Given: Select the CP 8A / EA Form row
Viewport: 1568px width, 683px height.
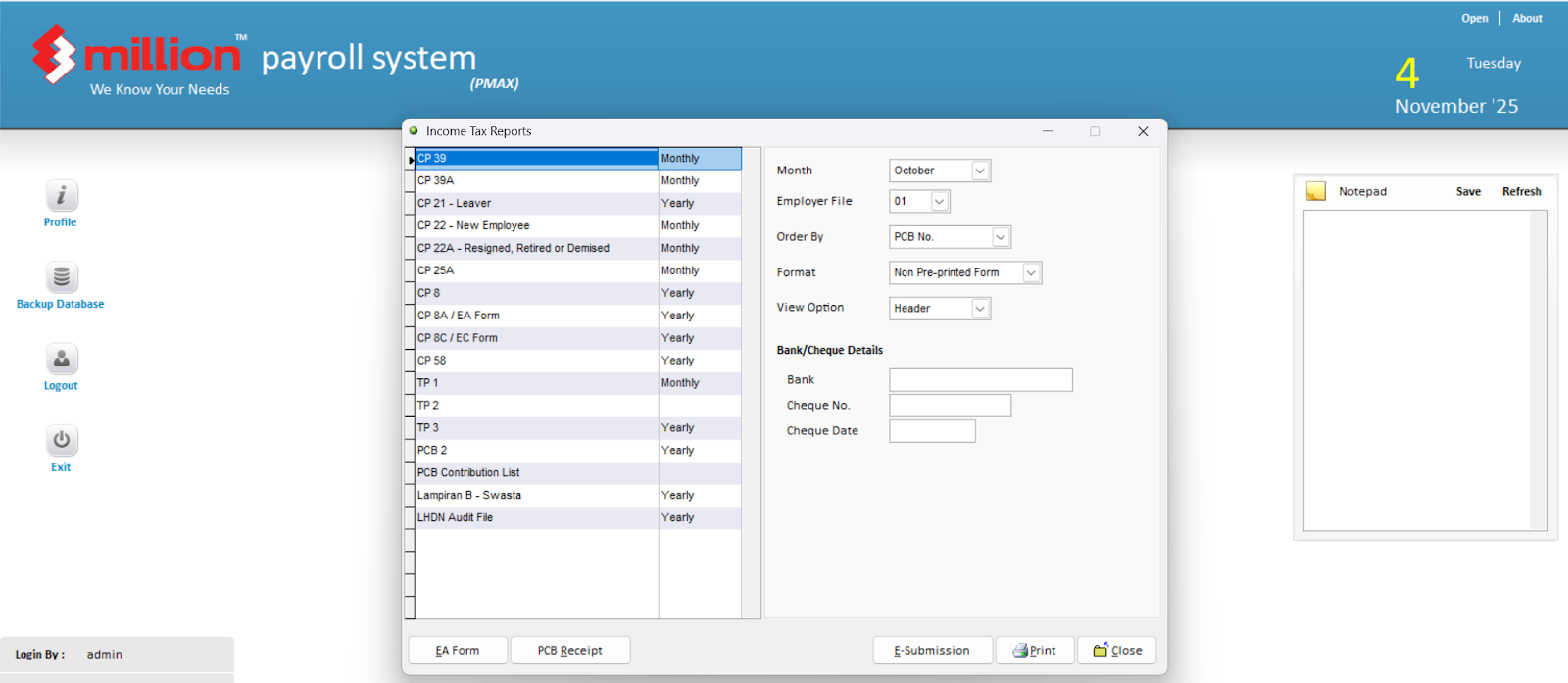Looking at the screenshot, I should (x=535, y=316).
